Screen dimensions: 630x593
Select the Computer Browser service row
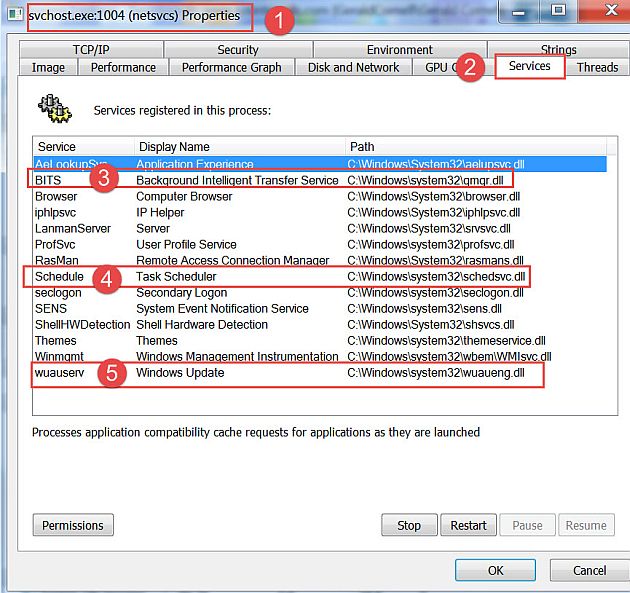coord(320,196)
